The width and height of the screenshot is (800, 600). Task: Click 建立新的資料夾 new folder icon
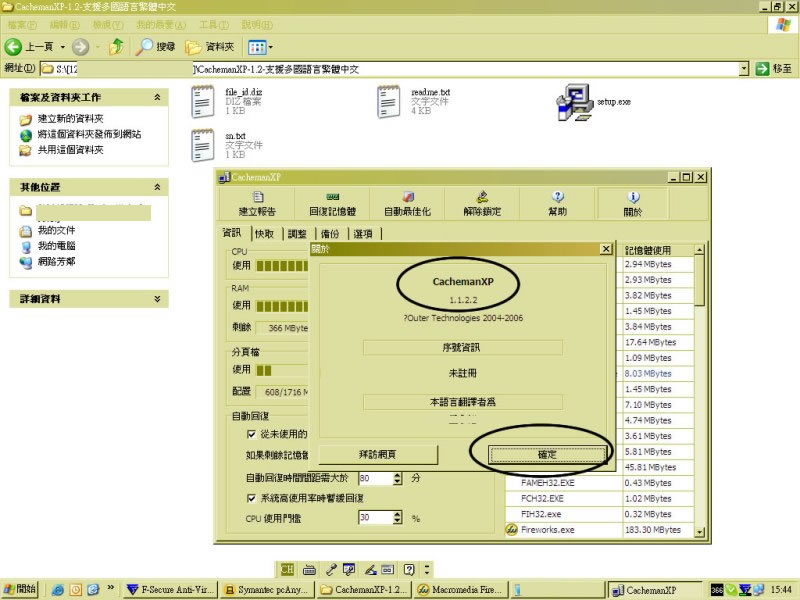26,119
